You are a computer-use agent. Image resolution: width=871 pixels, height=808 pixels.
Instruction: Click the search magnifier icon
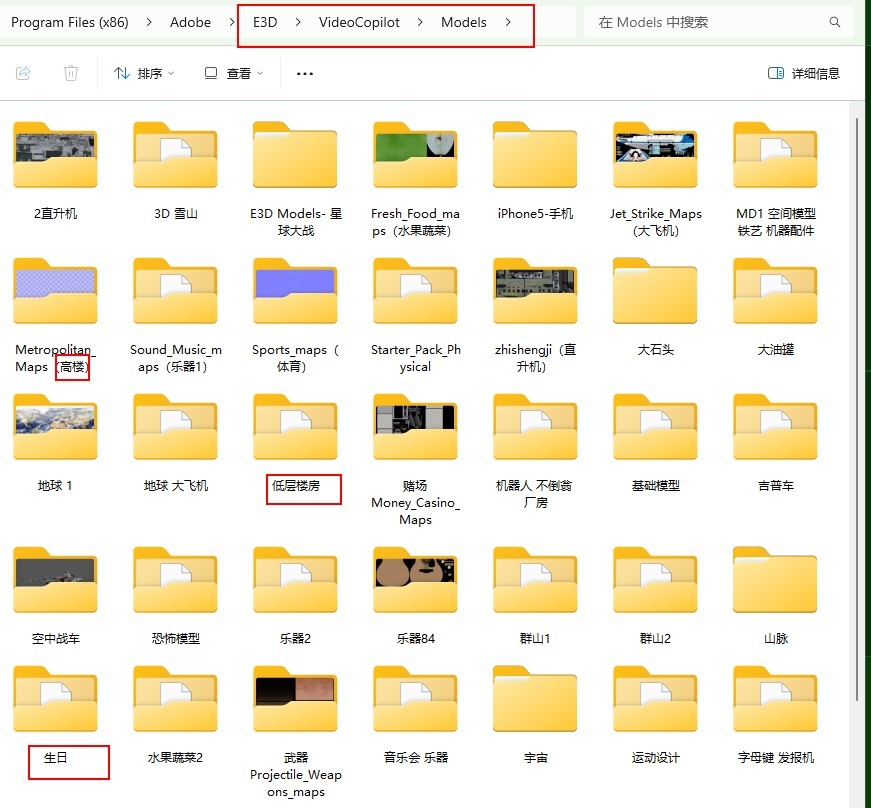point(835,22)
